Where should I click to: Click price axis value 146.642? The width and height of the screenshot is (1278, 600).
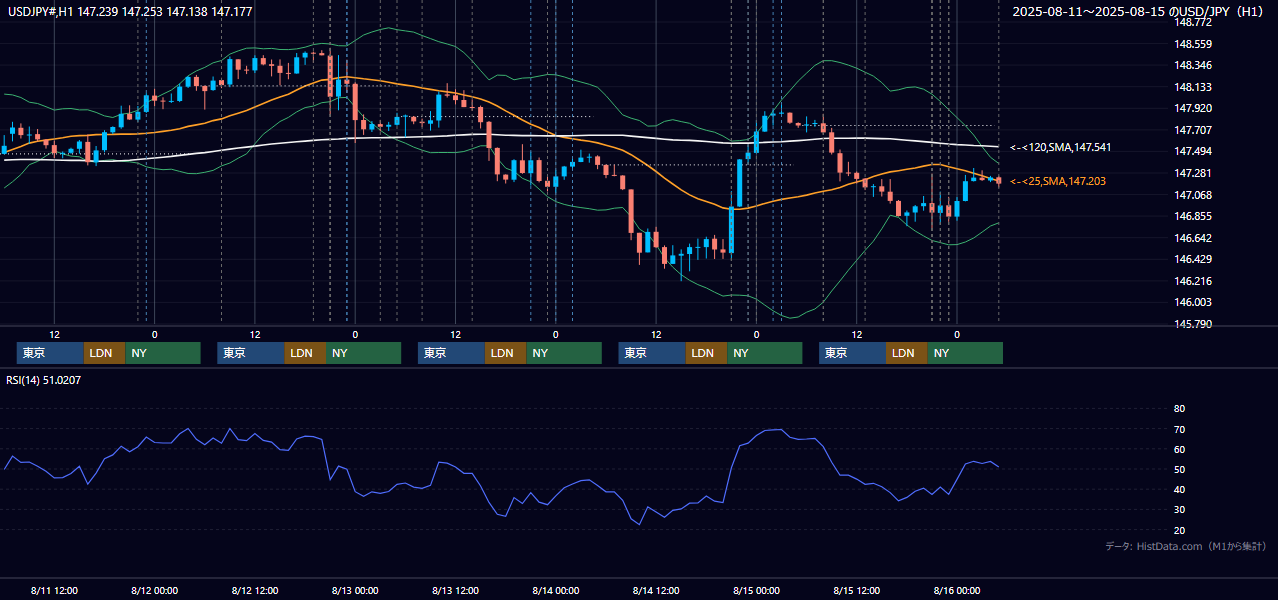click(1193, 238)
